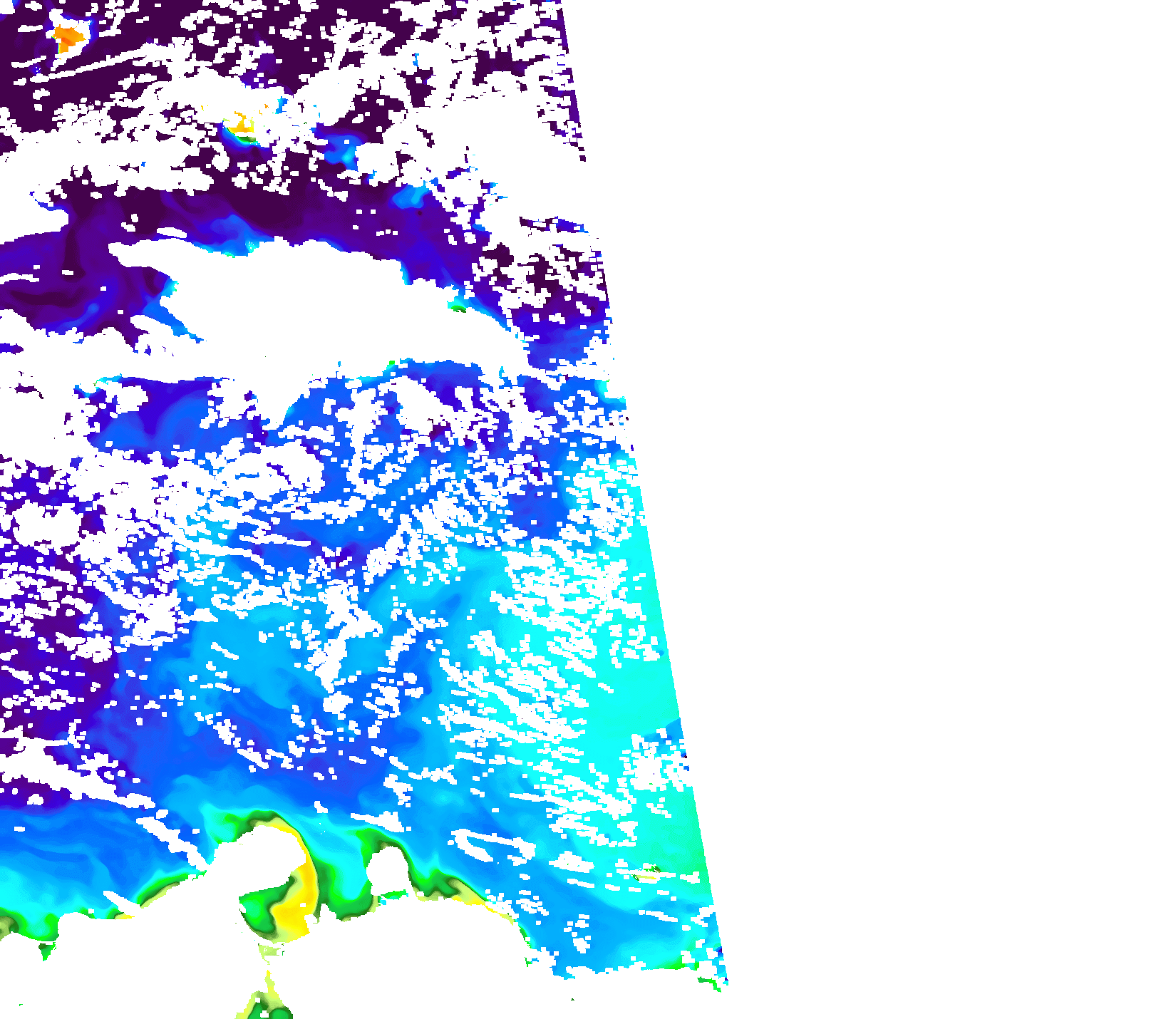Click the orange-yellow spot below the upper clouds
The width and height of the screenshot is (1176, 1019).
tap(242, 123)
